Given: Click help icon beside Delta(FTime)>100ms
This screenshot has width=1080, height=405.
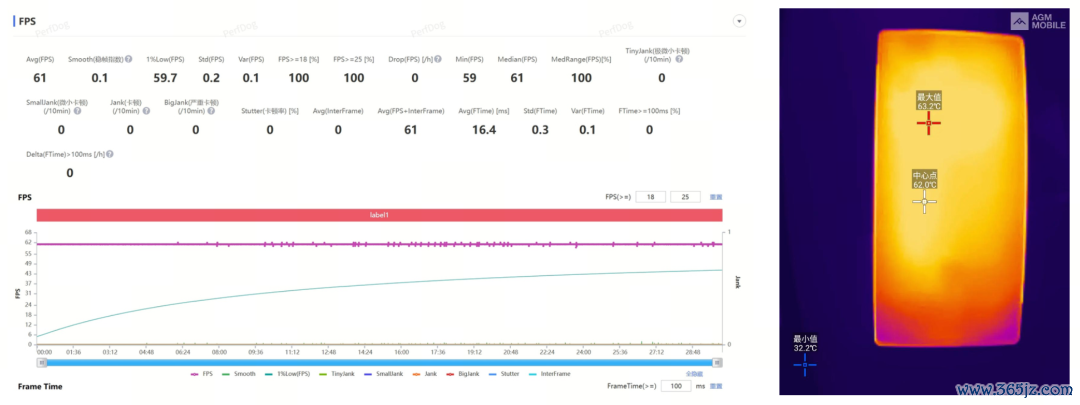Looking at the screenshot, I should [110, 154].
